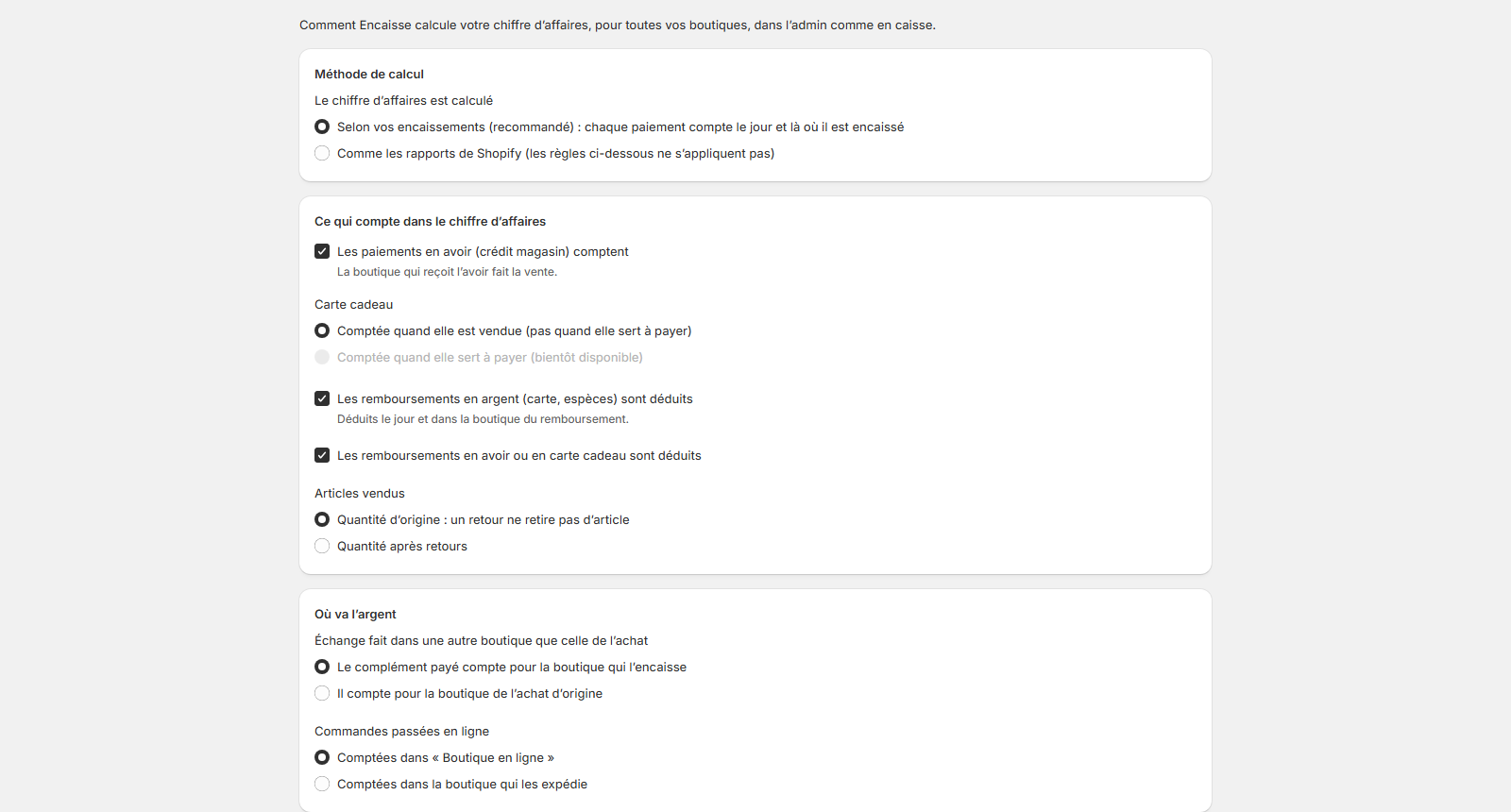Click the 'Commandes passées en ligne' label

[x=402, y=731]
